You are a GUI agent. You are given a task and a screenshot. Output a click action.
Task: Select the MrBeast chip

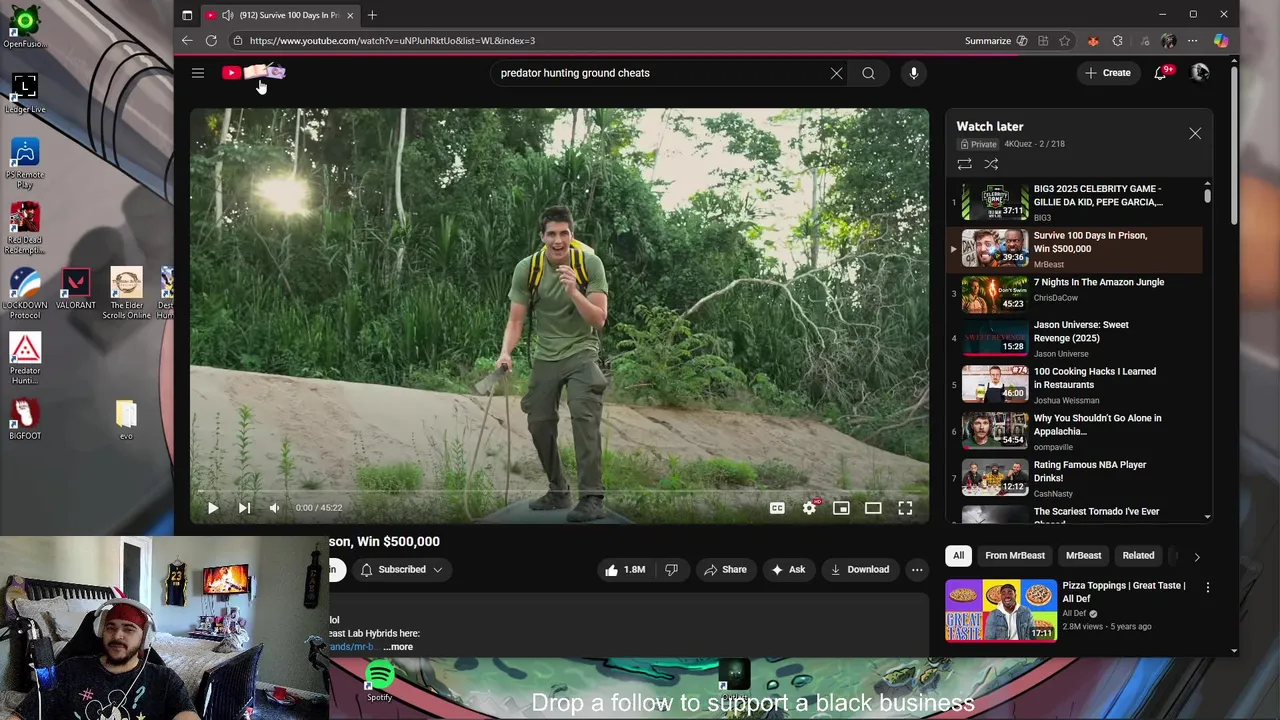coord(1083,556)
